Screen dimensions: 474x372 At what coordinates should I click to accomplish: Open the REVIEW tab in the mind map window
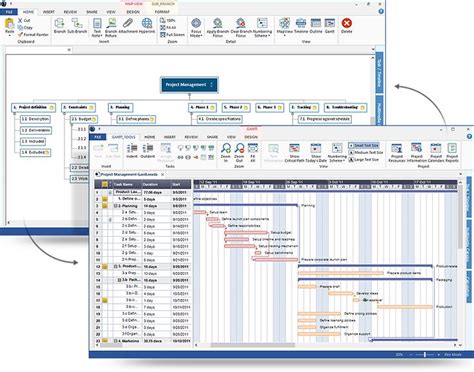click(70, 12)
